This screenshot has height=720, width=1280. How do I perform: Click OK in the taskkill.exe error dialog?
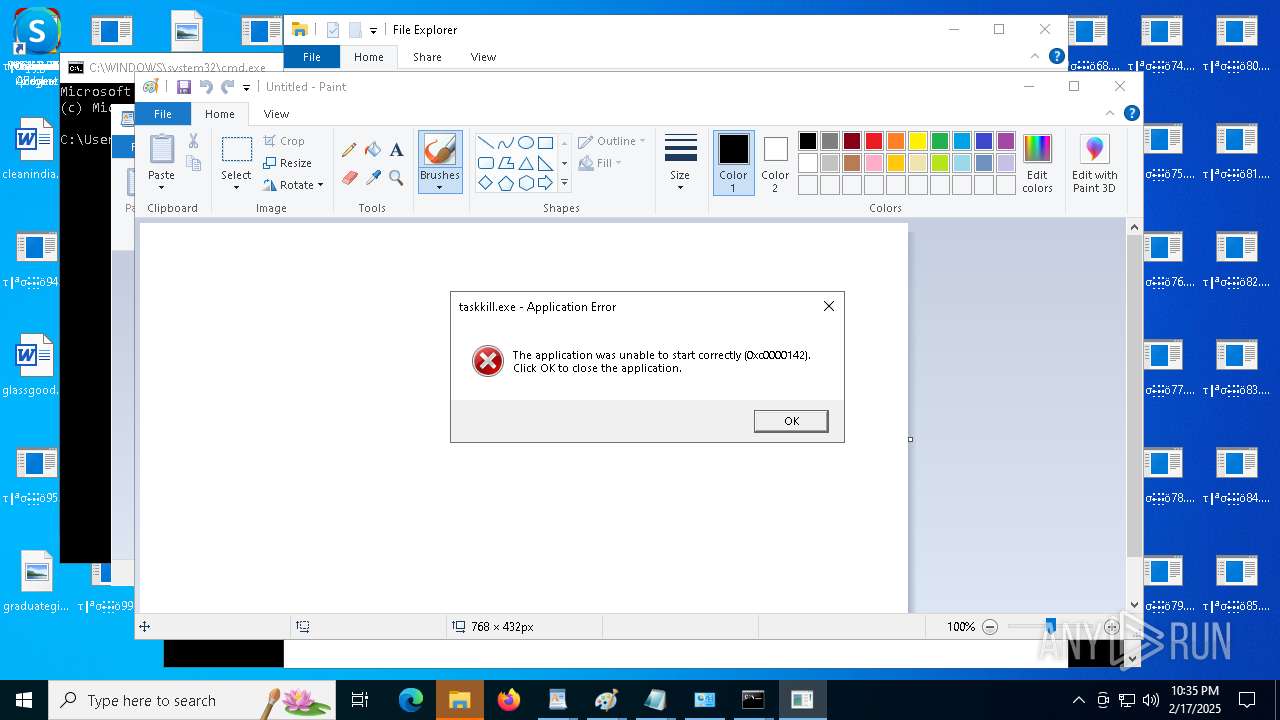point(791,421)
